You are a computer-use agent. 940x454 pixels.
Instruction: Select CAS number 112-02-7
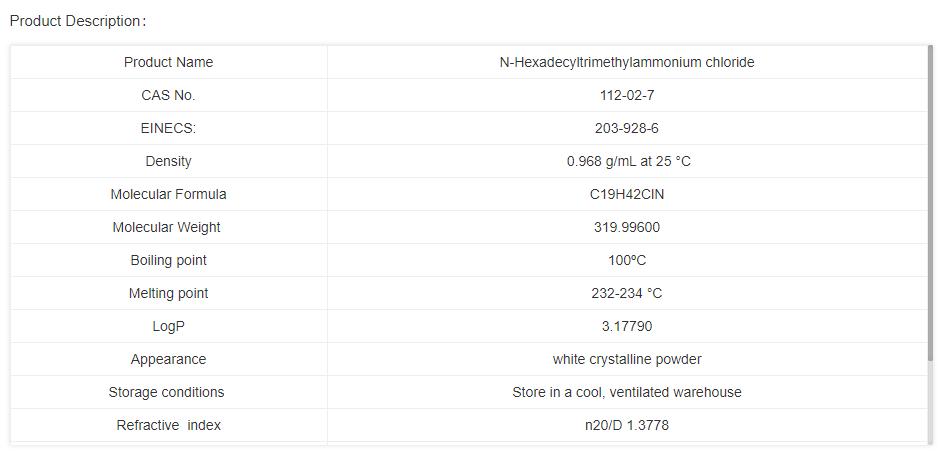[x=626, y=95]
